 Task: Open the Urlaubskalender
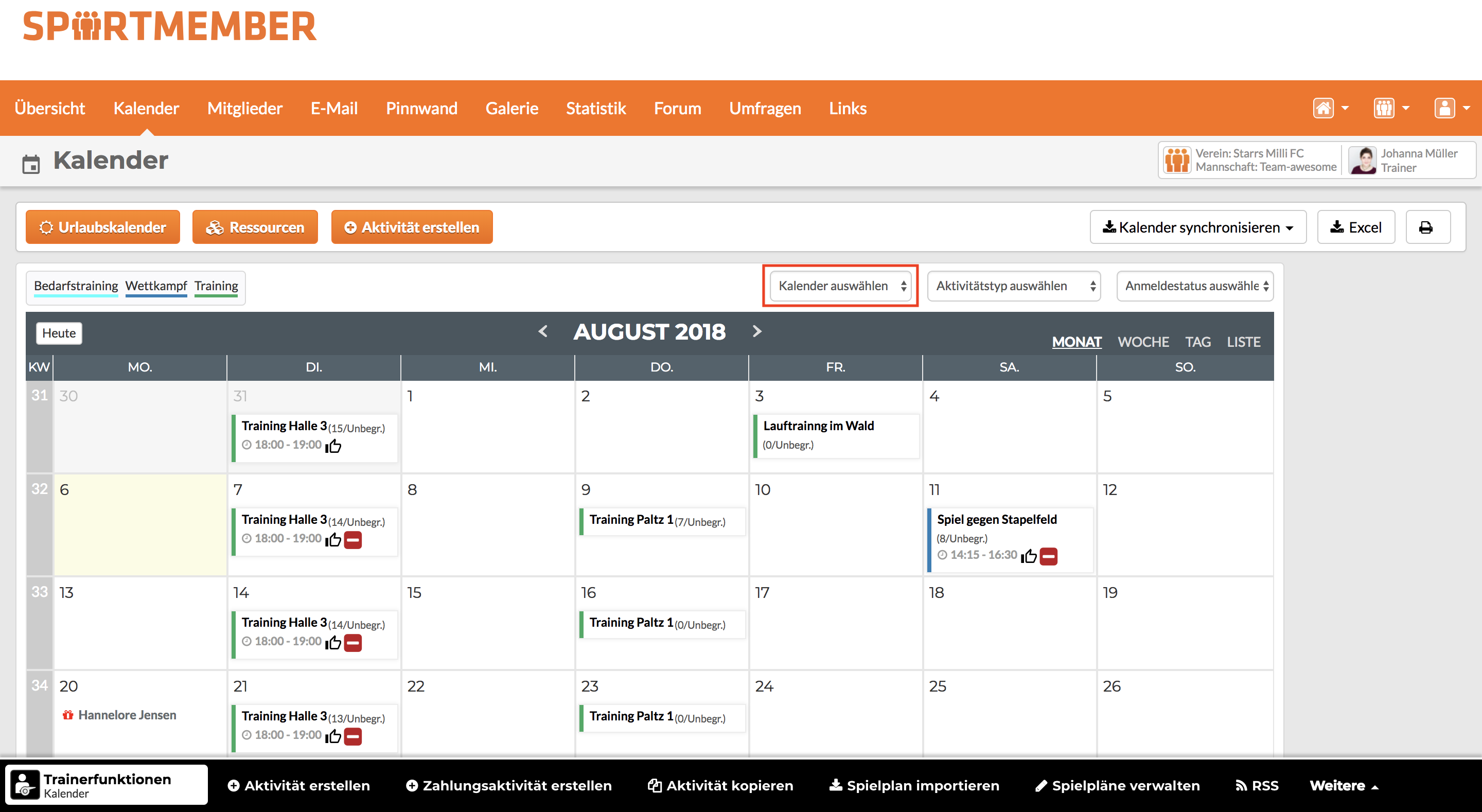coord(103,227)
